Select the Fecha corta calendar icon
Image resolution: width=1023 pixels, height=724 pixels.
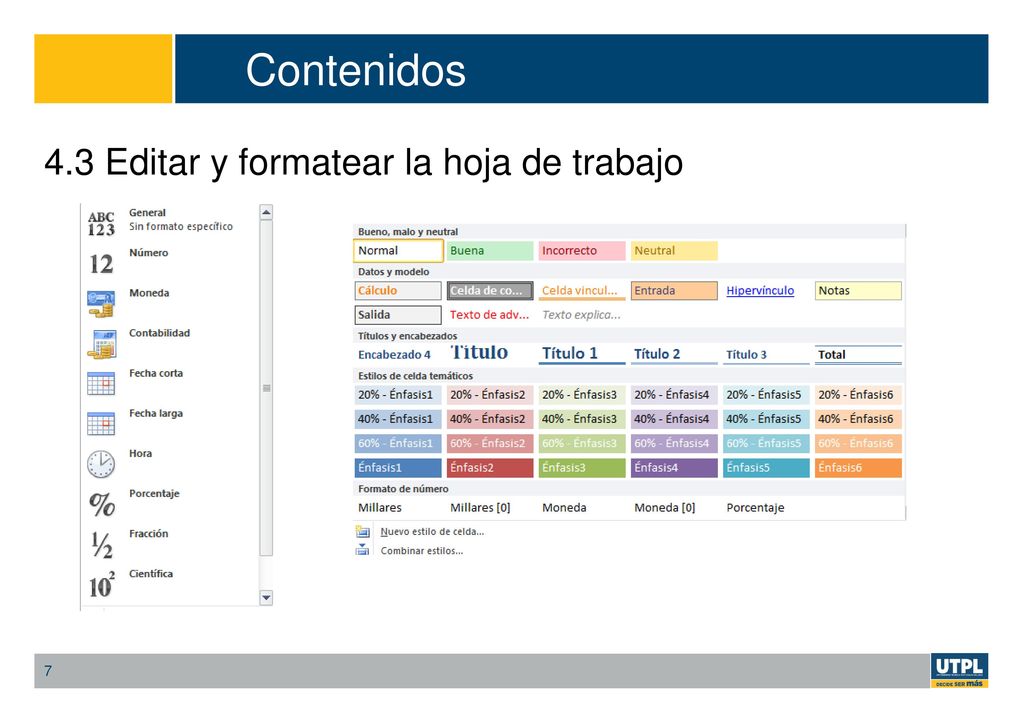point(101,384)
